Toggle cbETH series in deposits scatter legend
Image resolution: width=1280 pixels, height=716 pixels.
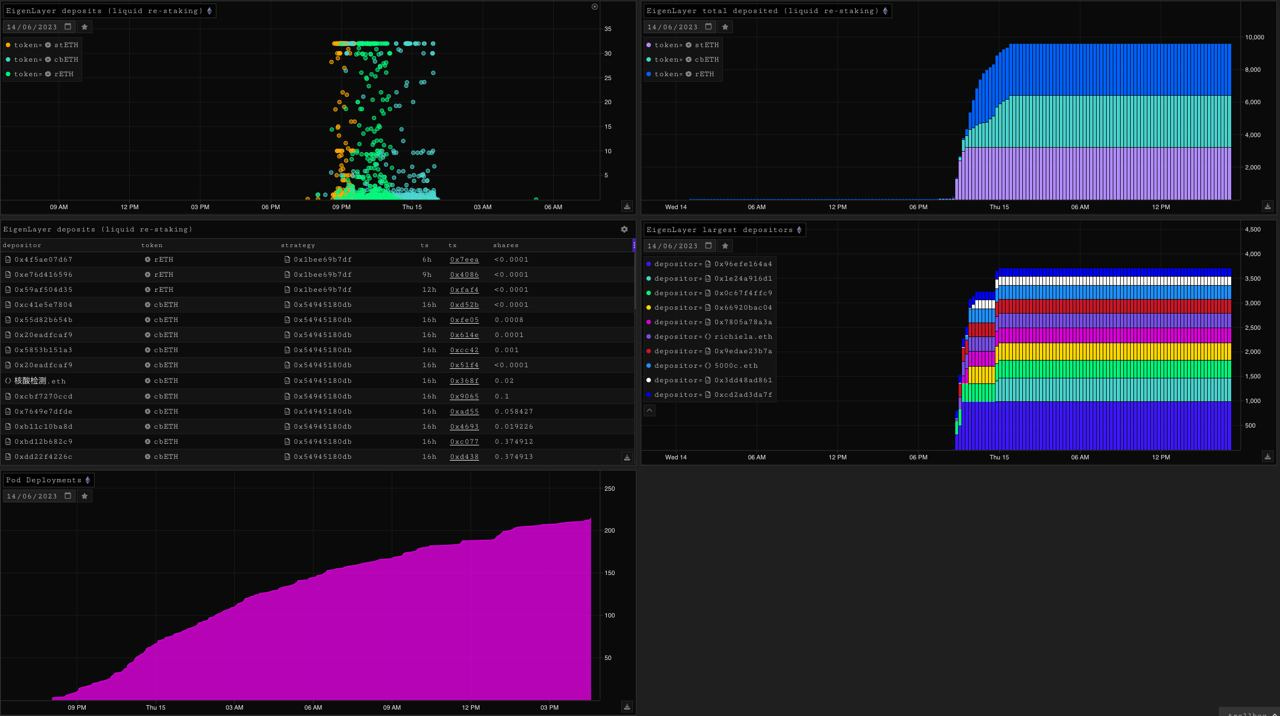coord(42,60)
